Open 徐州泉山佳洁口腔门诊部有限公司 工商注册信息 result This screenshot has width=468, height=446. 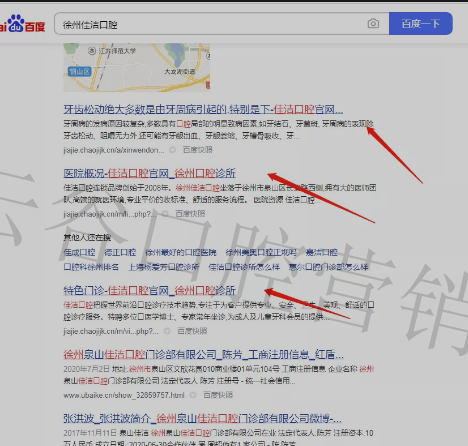pyautogui.click(x=203, y=355)
